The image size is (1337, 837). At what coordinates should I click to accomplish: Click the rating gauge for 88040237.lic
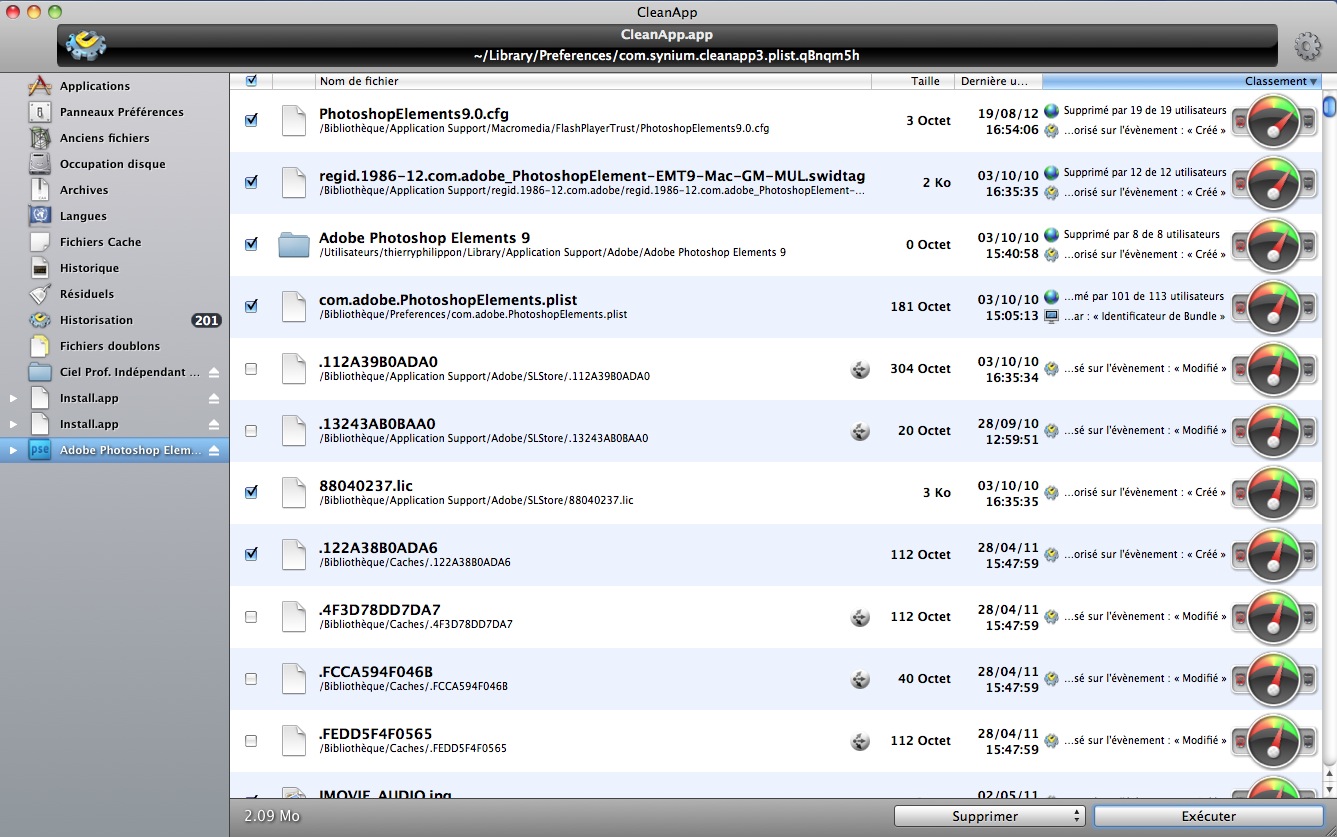[x=1273, y=492]
